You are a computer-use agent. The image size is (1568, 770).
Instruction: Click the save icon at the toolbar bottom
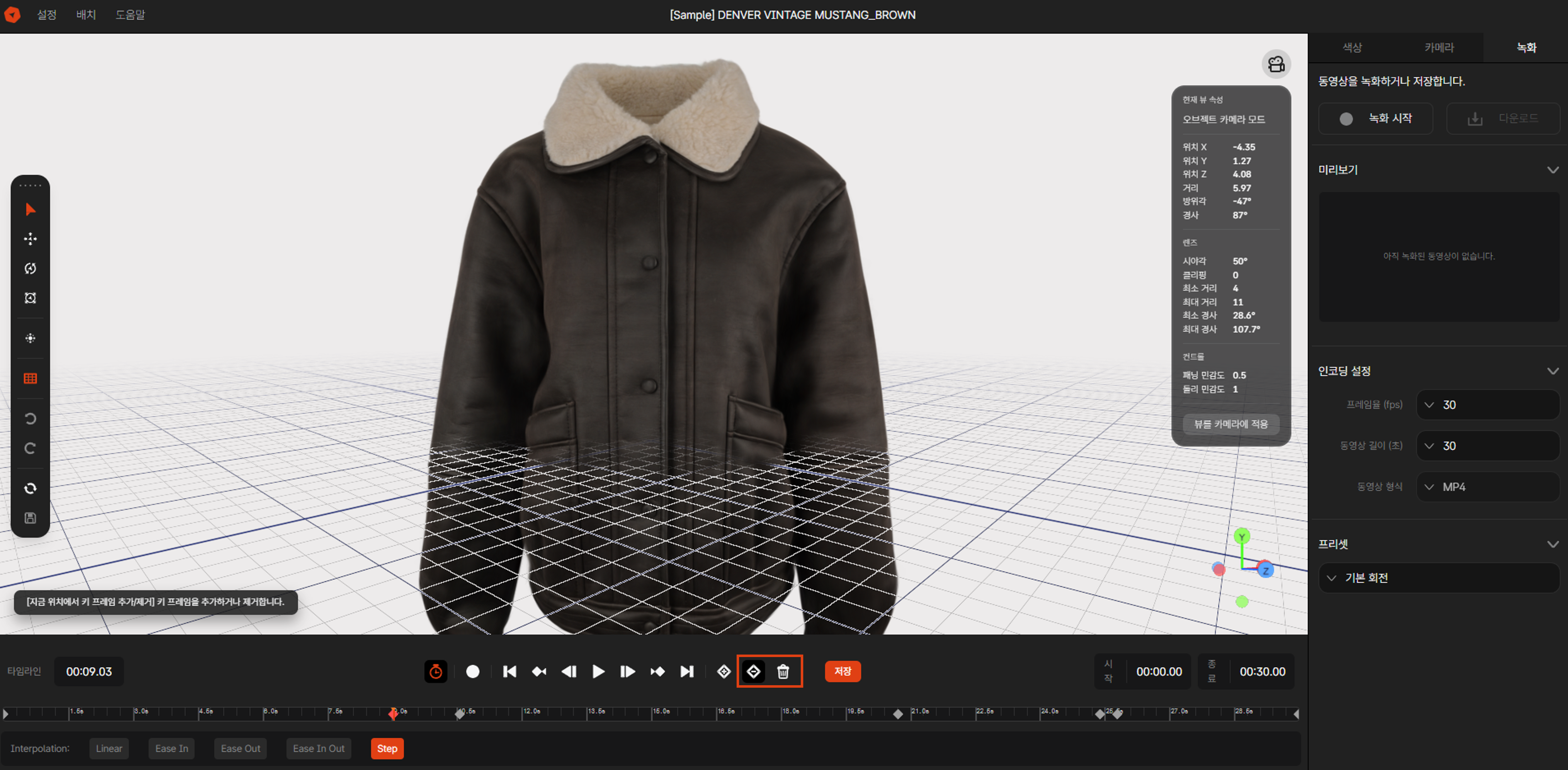(x=30, y=518)
